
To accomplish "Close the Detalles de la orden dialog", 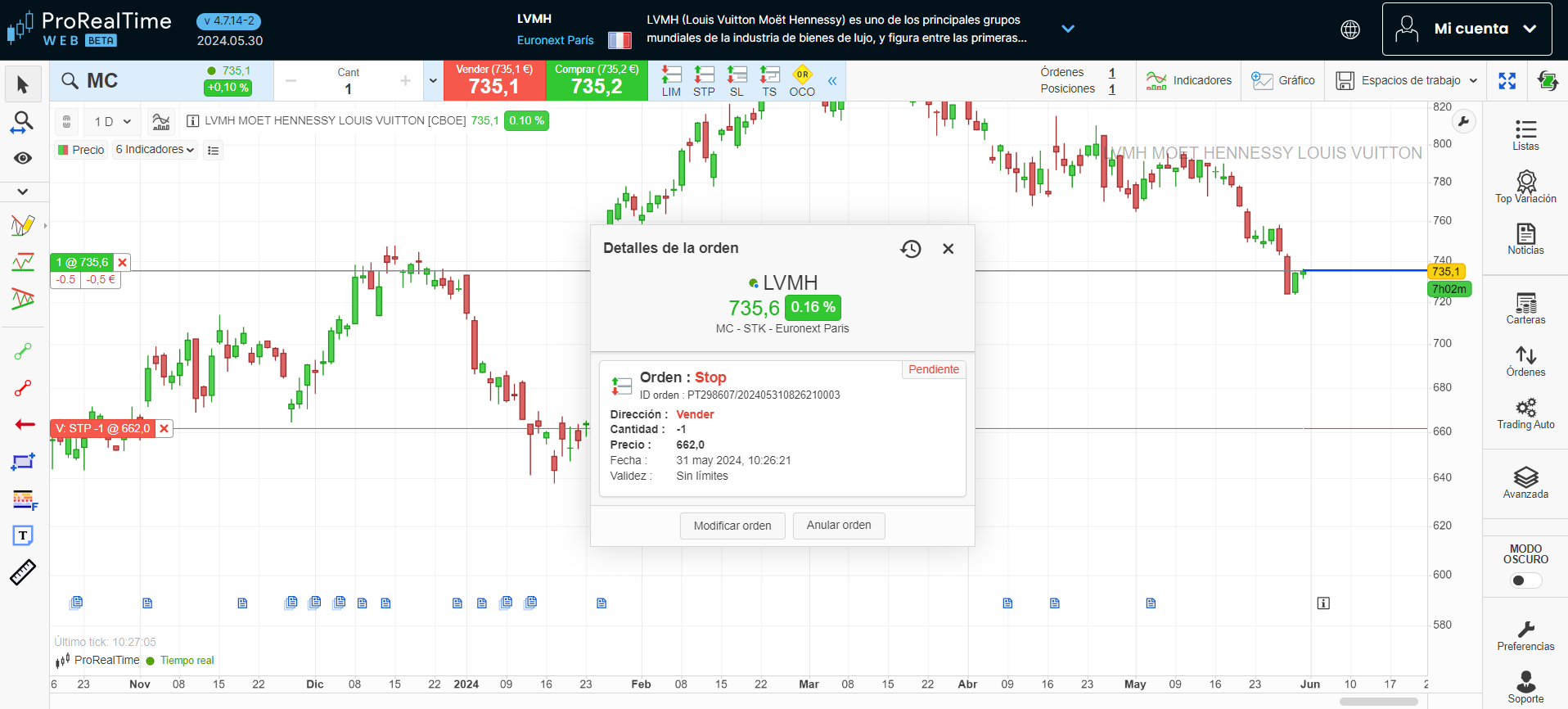I will pyautogui.click(x=948, y=249).
